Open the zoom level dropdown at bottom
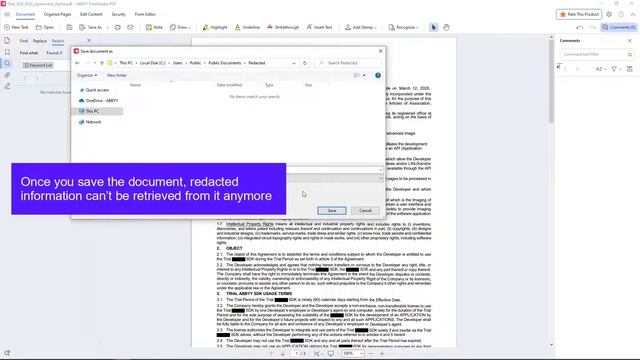 click(x=362, y=353)
